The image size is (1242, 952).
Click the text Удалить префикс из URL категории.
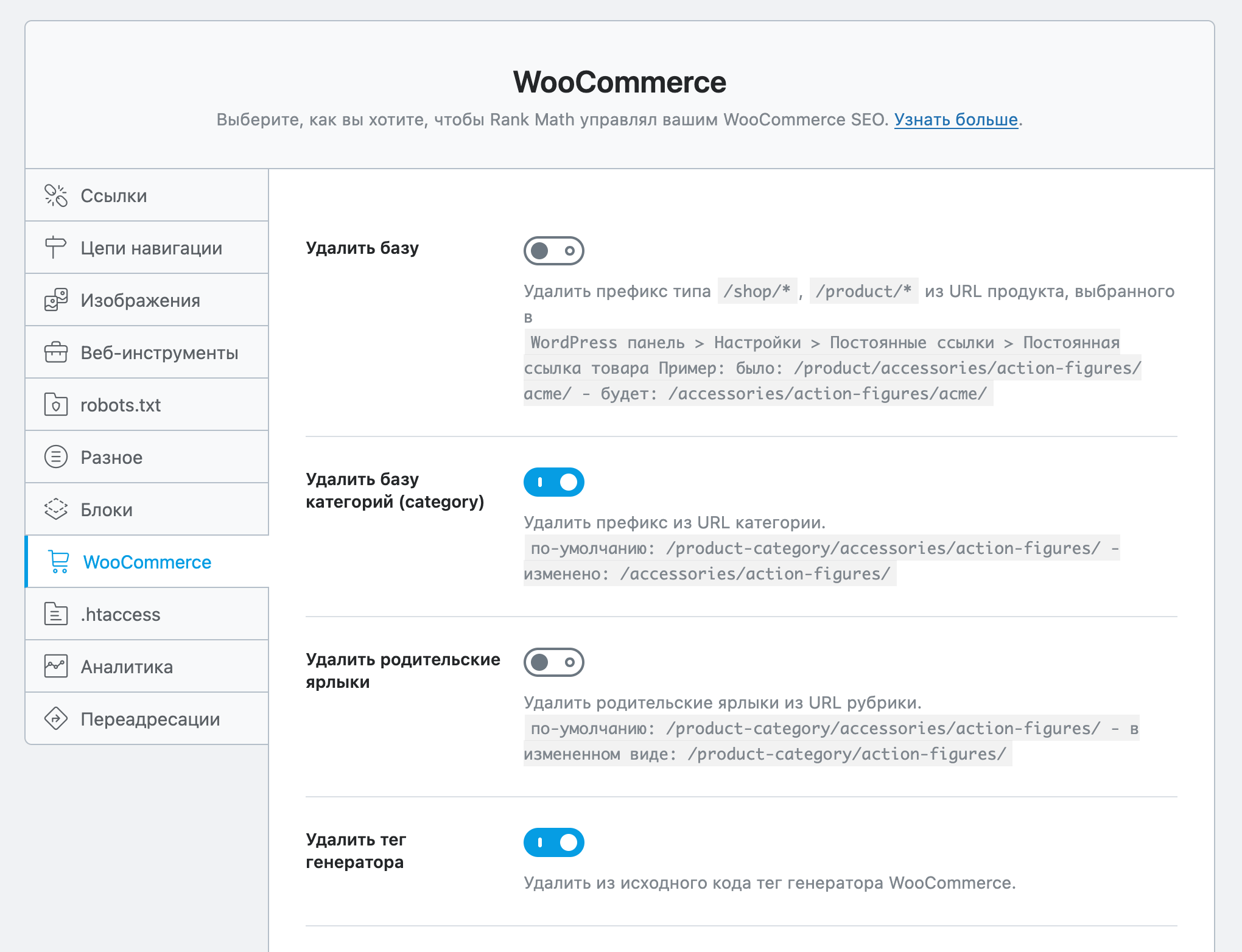pos(675,522)
